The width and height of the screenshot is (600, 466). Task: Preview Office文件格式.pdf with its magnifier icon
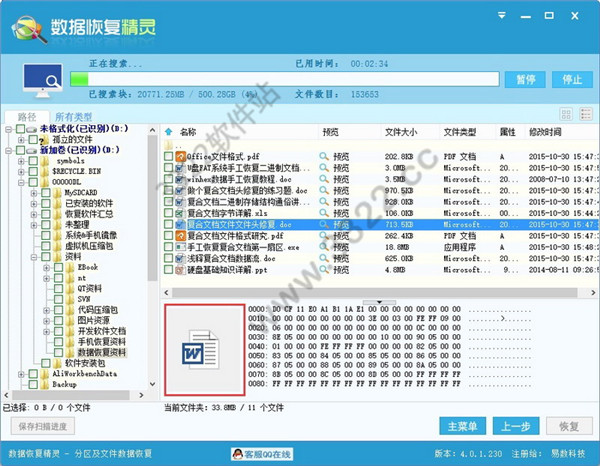tap(324, 156)
